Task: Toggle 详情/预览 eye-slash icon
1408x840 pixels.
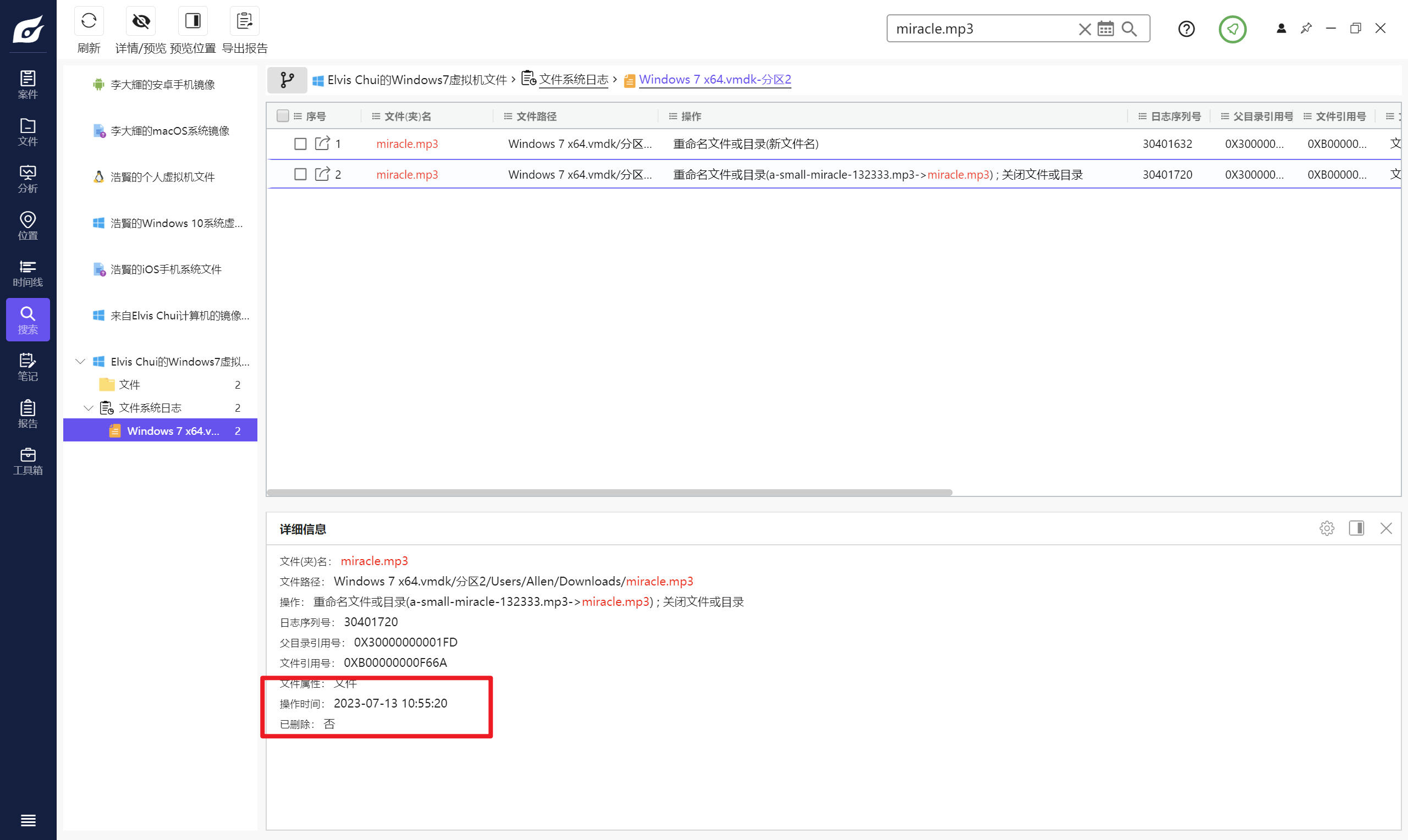Action: (x=140, y=21)
